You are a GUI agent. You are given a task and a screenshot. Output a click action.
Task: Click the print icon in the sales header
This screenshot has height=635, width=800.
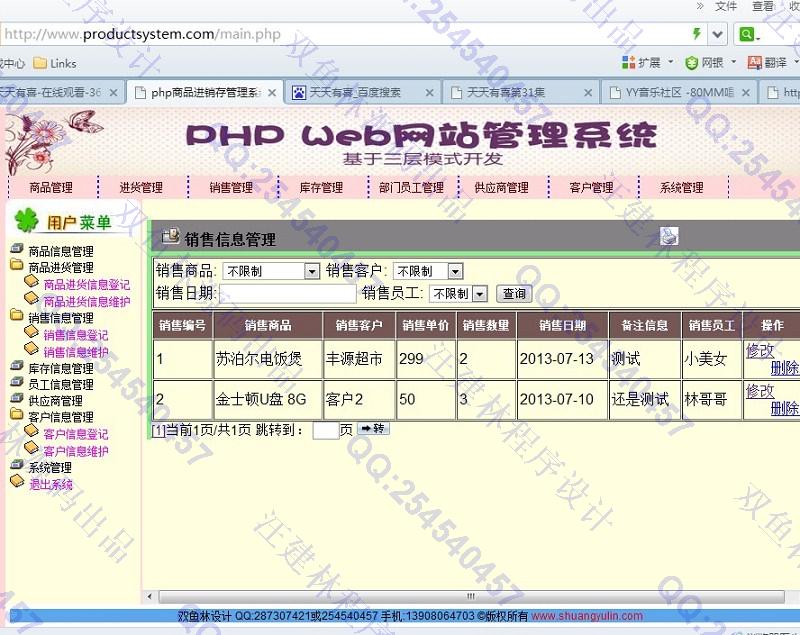[x=669, y=236]
